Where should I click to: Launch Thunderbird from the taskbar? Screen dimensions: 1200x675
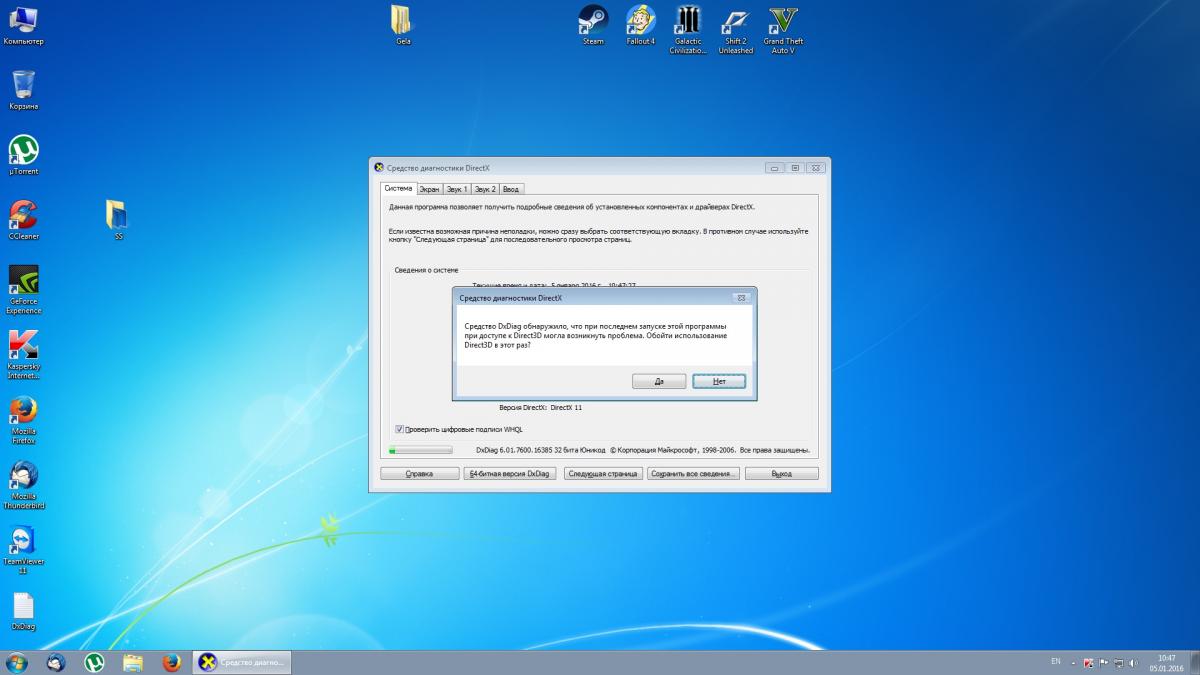56,662
